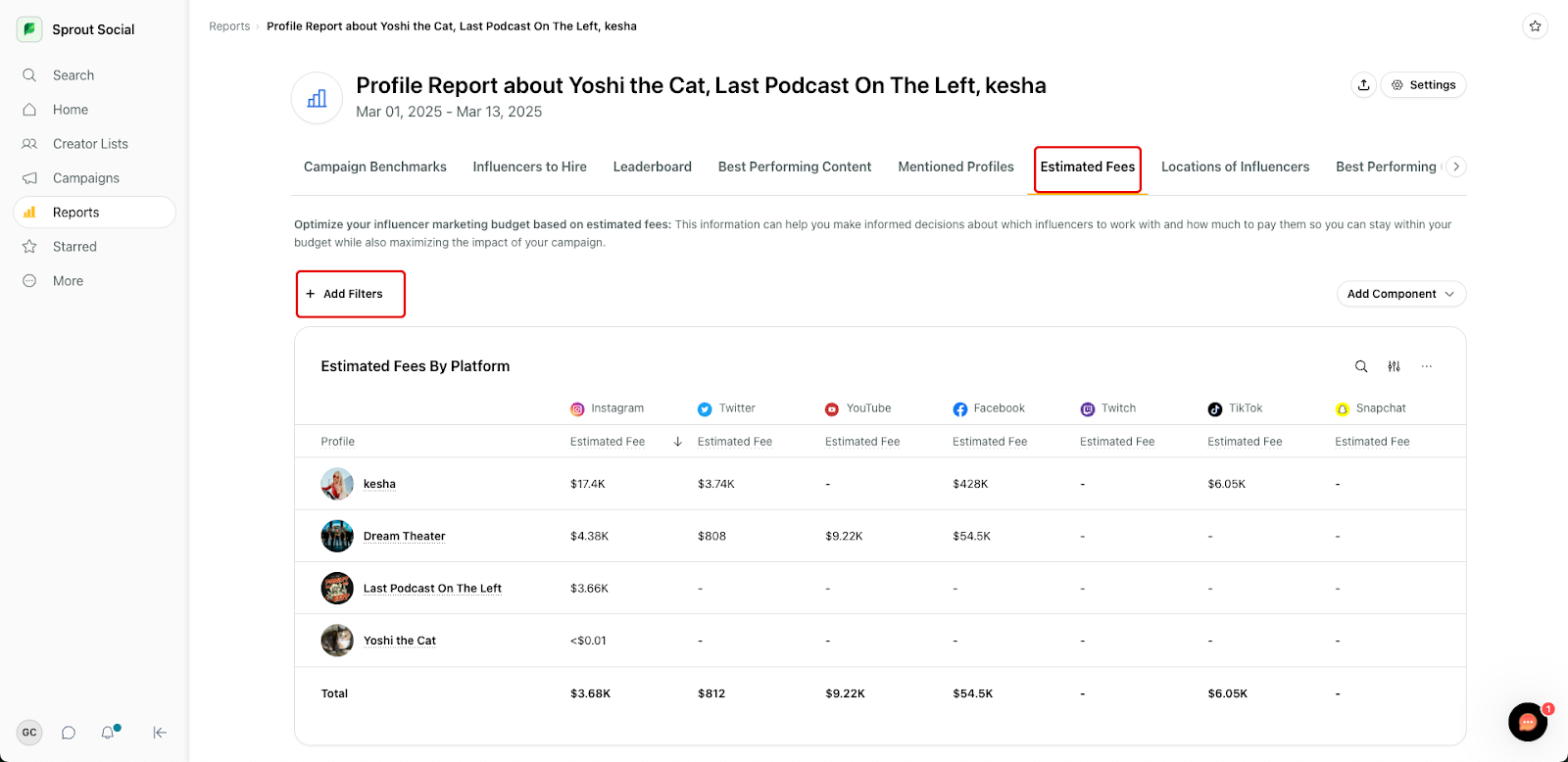The height and width of the screenshot is (762, 1568).
Task: Click the Estimated Fees By Platform title
Action: (x=416, y=366)
